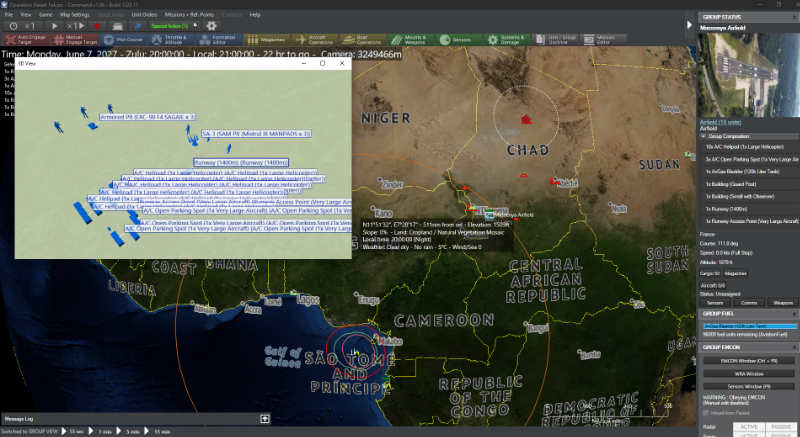Image resolution: width=800 pixels, height=437 pixels.
Task: Click the airfield photo thumbnail
Action: pyautogui.click(x=748, y=75)
